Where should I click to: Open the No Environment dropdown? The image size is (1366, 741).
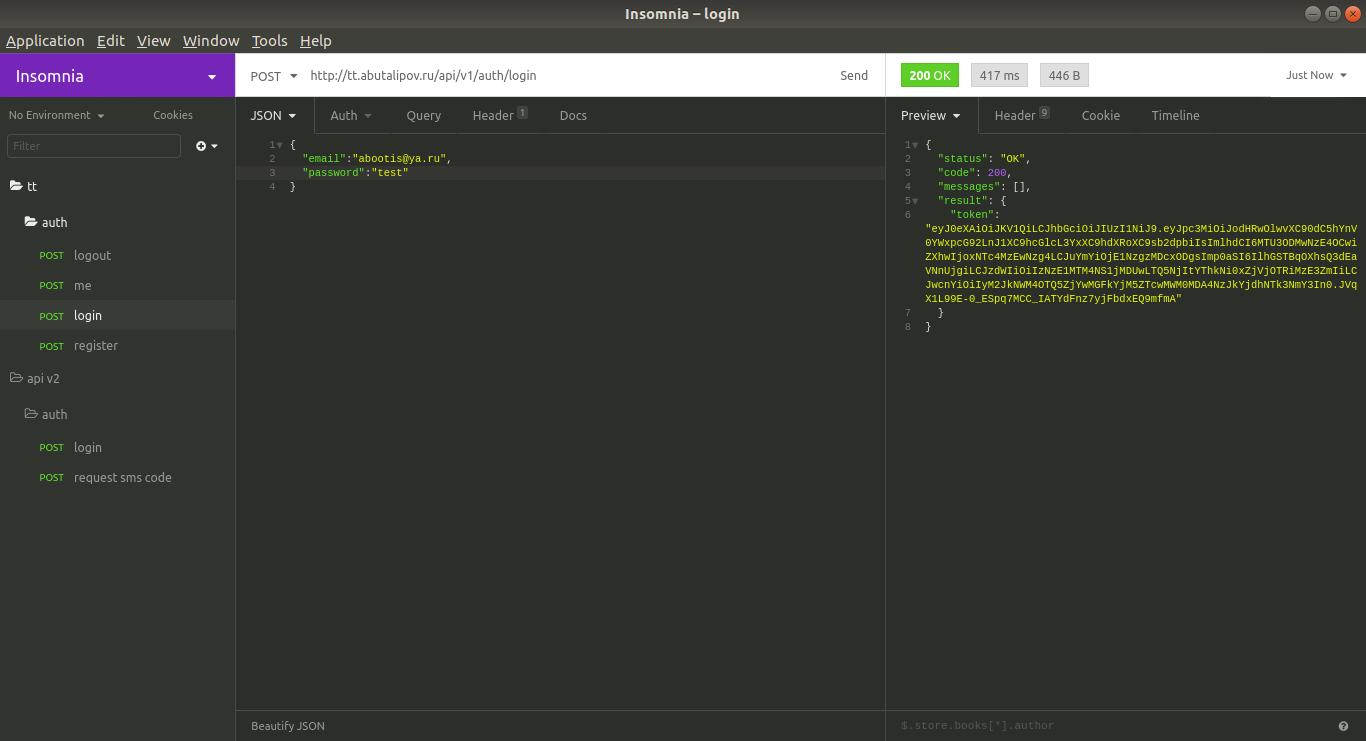(x=56, y=115)
